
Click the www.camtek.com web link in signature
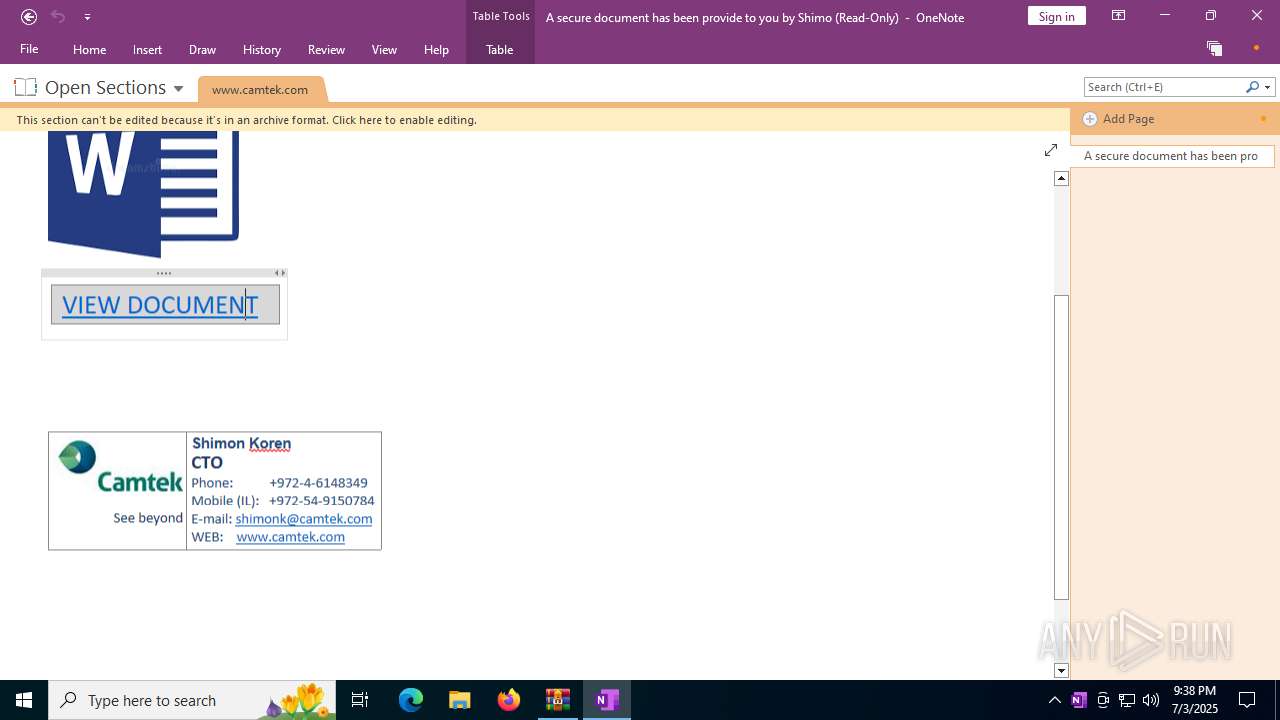click(x=290, y=537)
